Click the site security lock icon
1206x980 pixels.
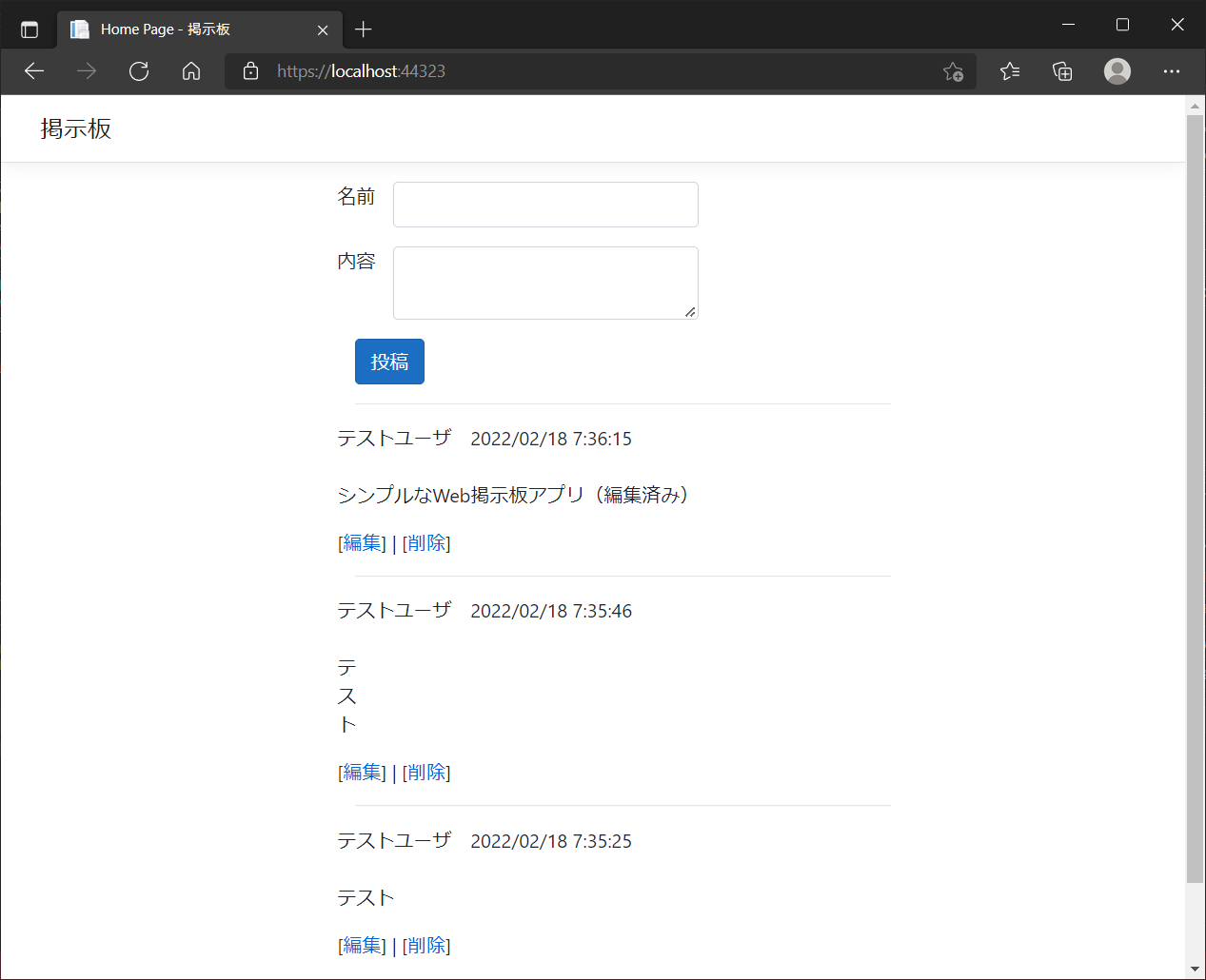249,70
